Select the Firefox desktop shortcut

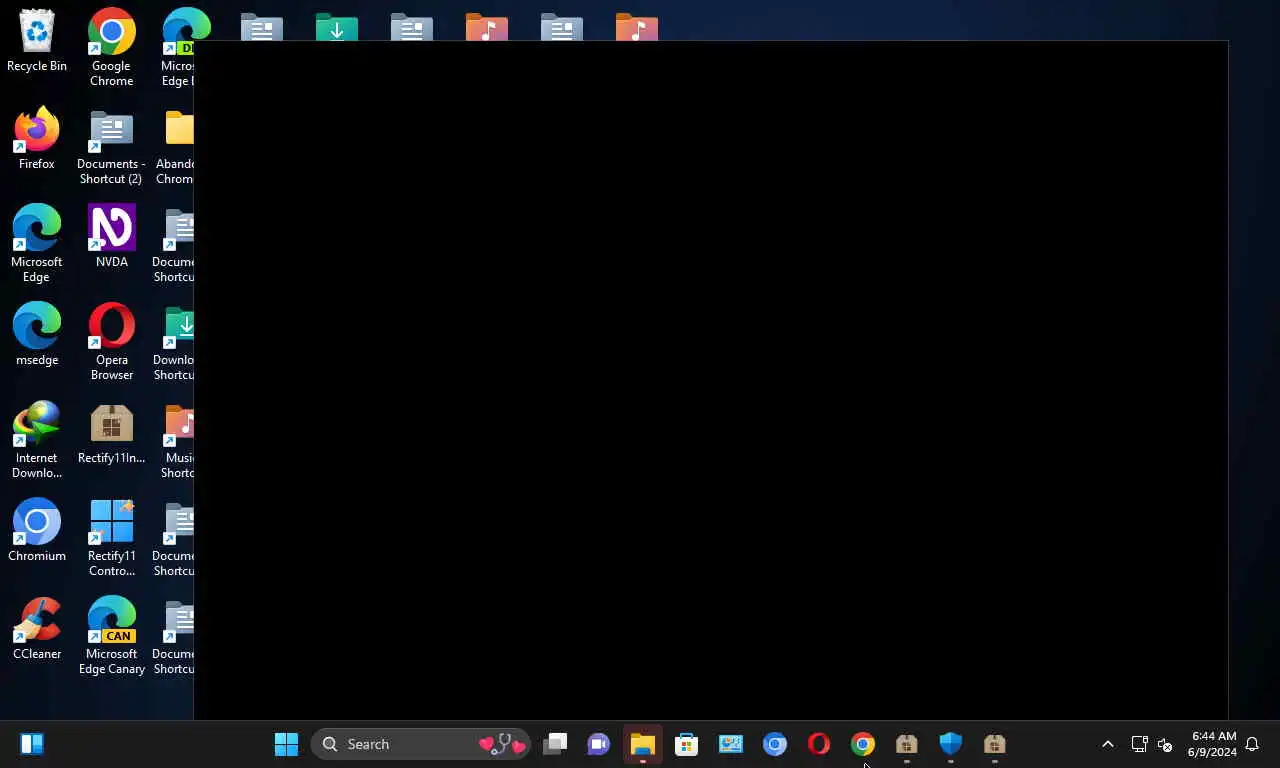click(x=37, y=139)
